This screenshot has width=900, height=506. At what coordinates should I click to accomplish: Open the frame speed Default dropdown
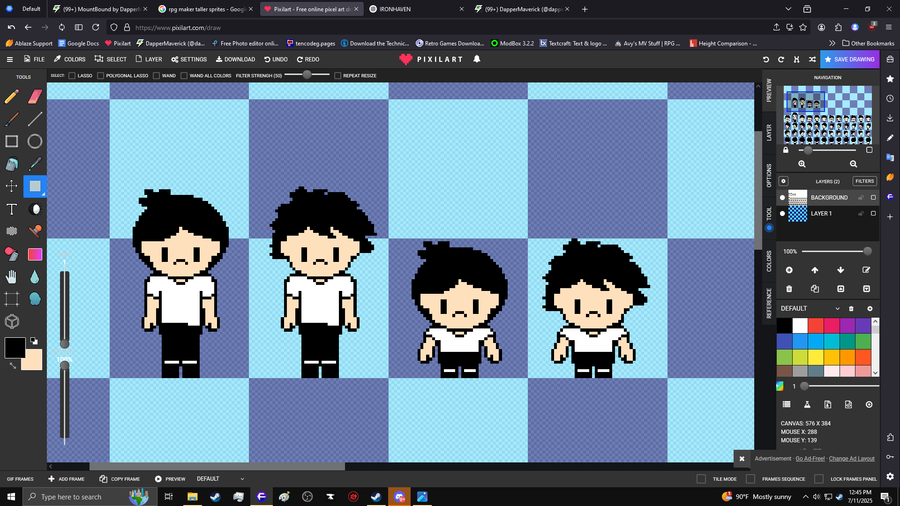coord(221,479)
